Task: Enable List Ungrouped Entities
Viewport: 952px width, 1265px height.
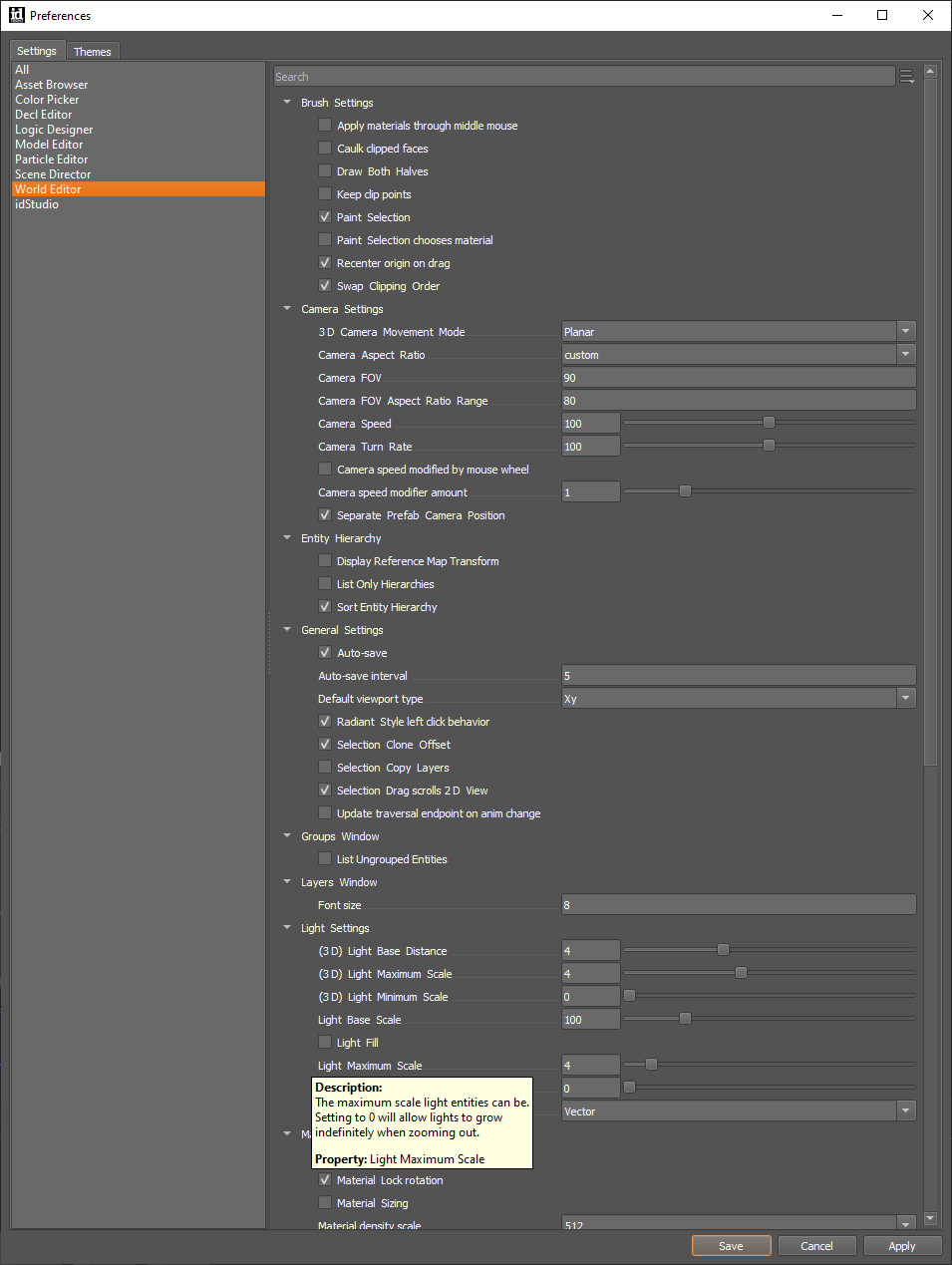Action: coord(325,858)
